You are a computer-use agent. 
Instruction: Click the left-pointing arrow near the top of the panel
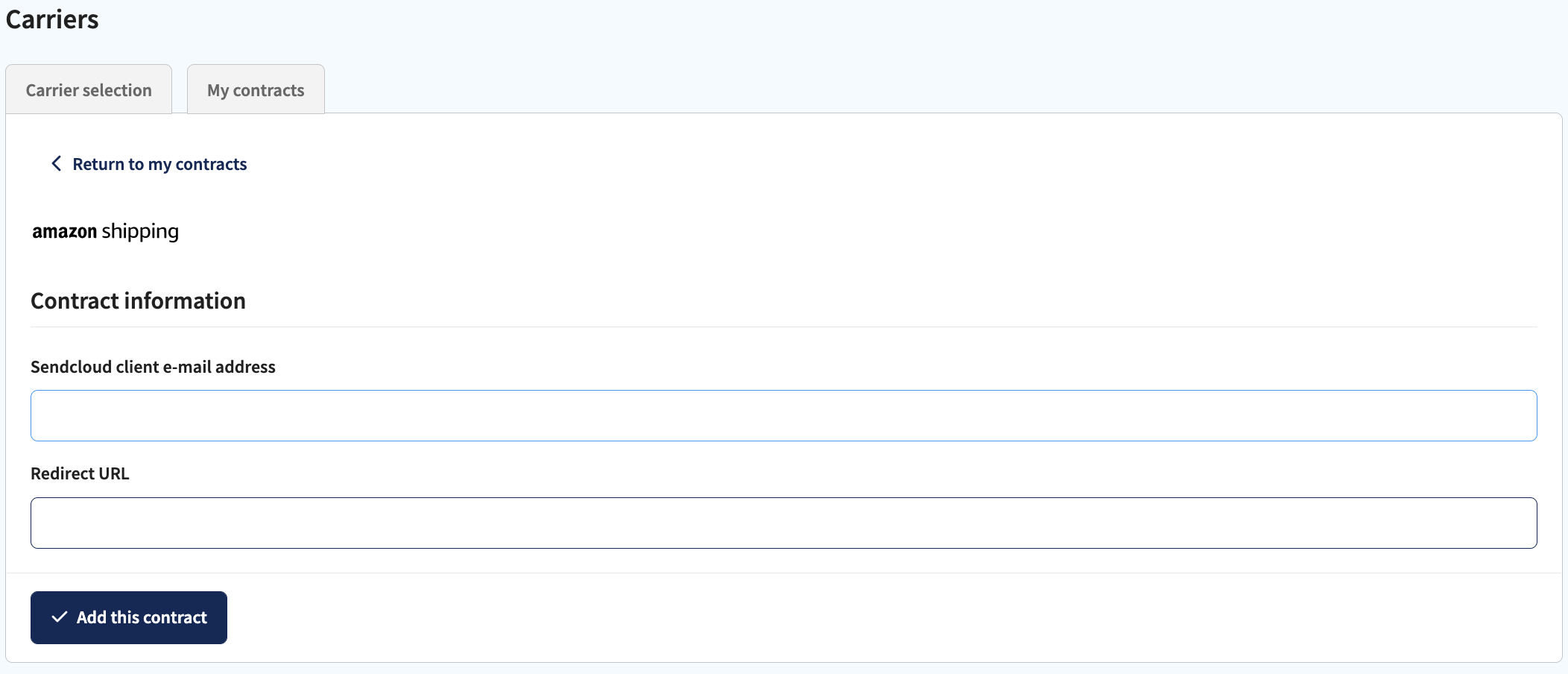pos(56,163)
